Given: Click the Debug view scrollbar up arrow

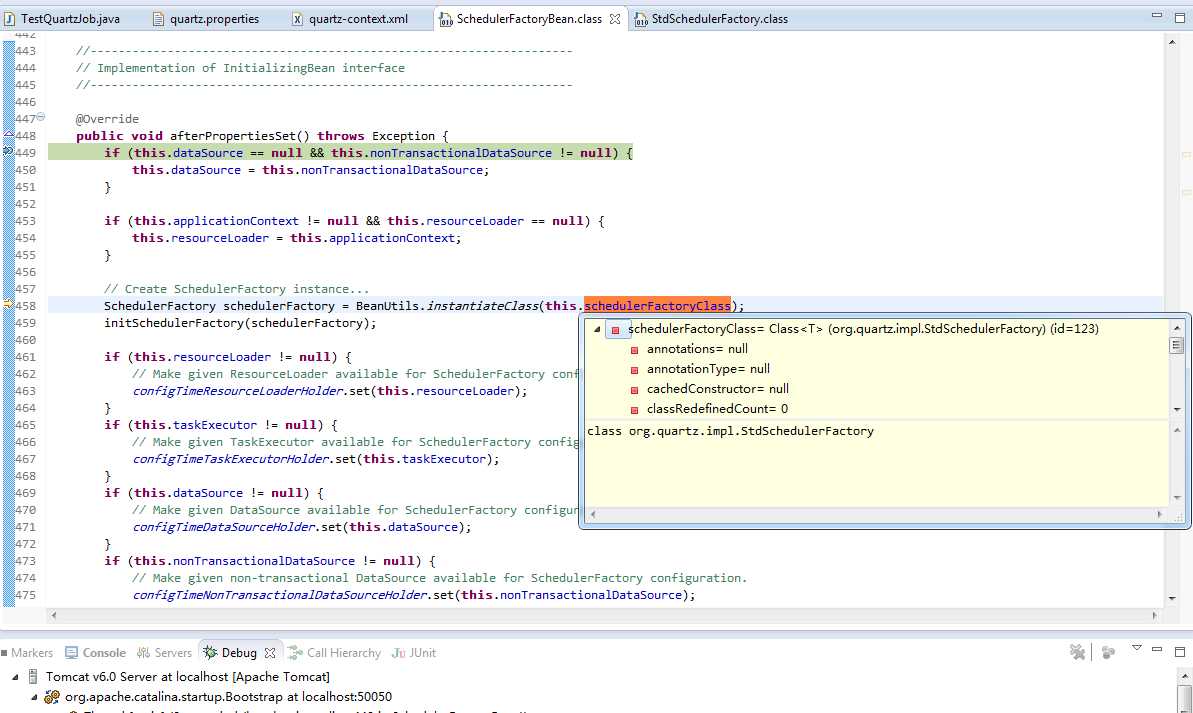Looking at the screenshot, I should (x=1184, y=676).
